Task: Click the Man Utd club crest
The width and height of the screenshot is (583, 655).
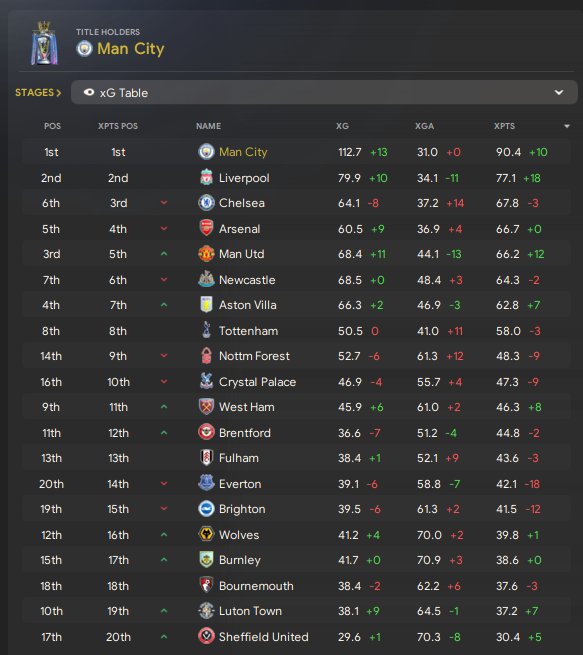Action: click(x=206, y=254)
